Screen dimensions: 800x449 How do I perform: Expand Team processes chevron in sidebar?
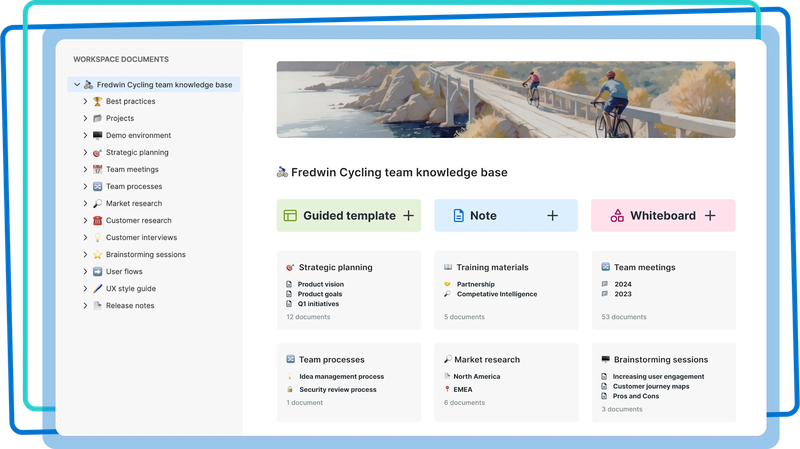coord(85,186)
